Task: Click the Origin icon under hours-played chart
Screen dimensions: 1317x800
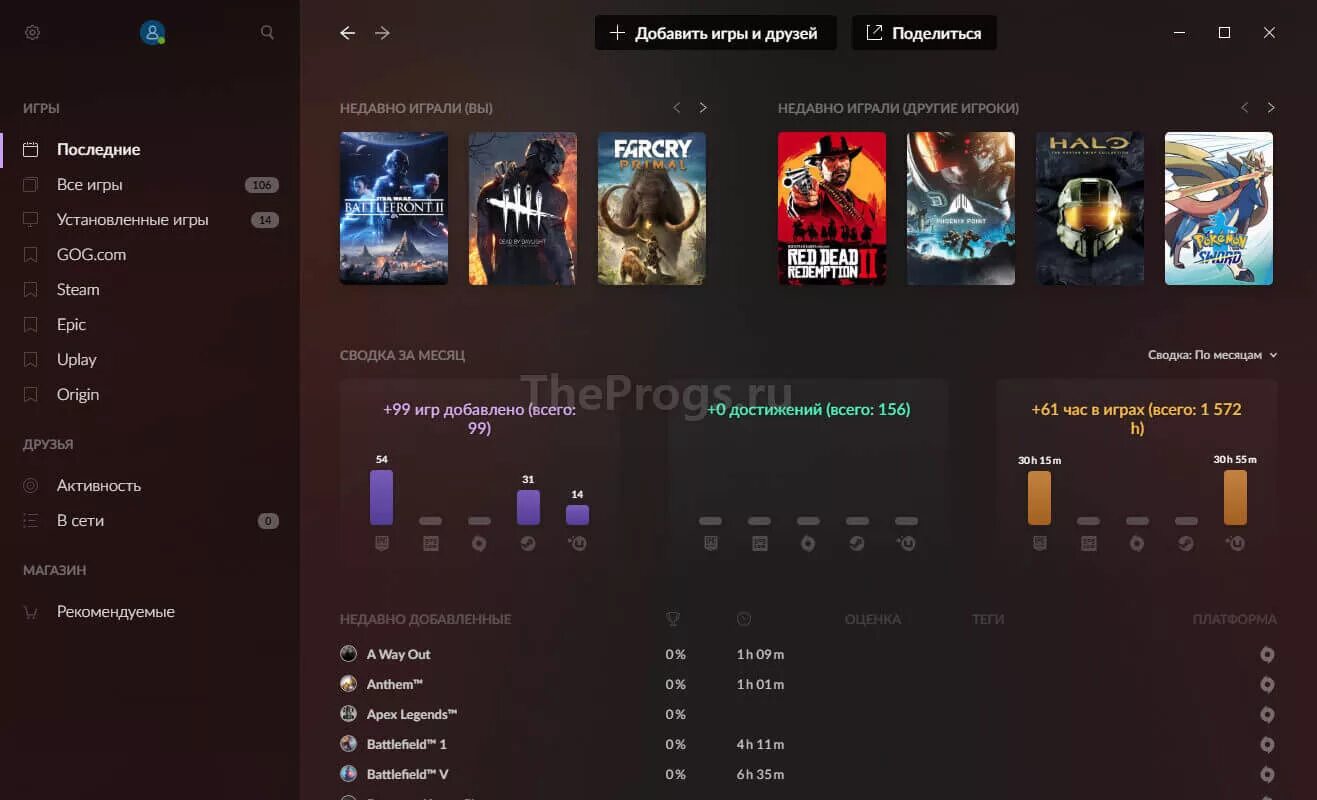Action: tap(1137, 543)
